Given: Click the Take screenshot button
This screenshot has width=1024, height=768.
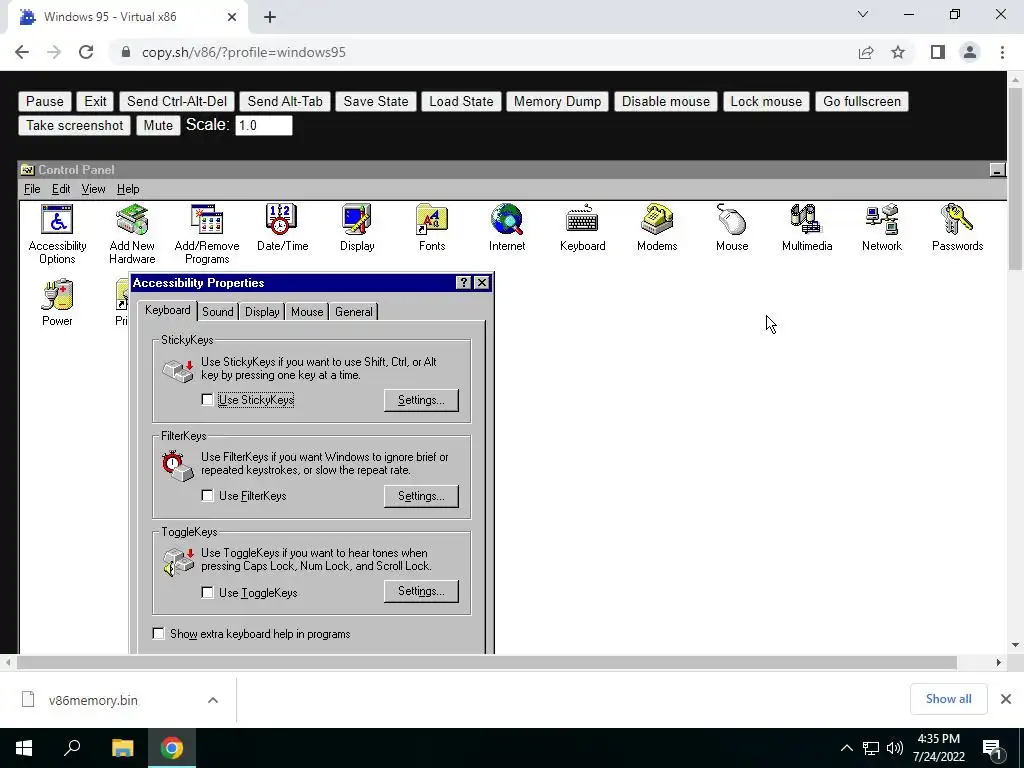Looking at the screenshot, I should [x=74, y=125].
